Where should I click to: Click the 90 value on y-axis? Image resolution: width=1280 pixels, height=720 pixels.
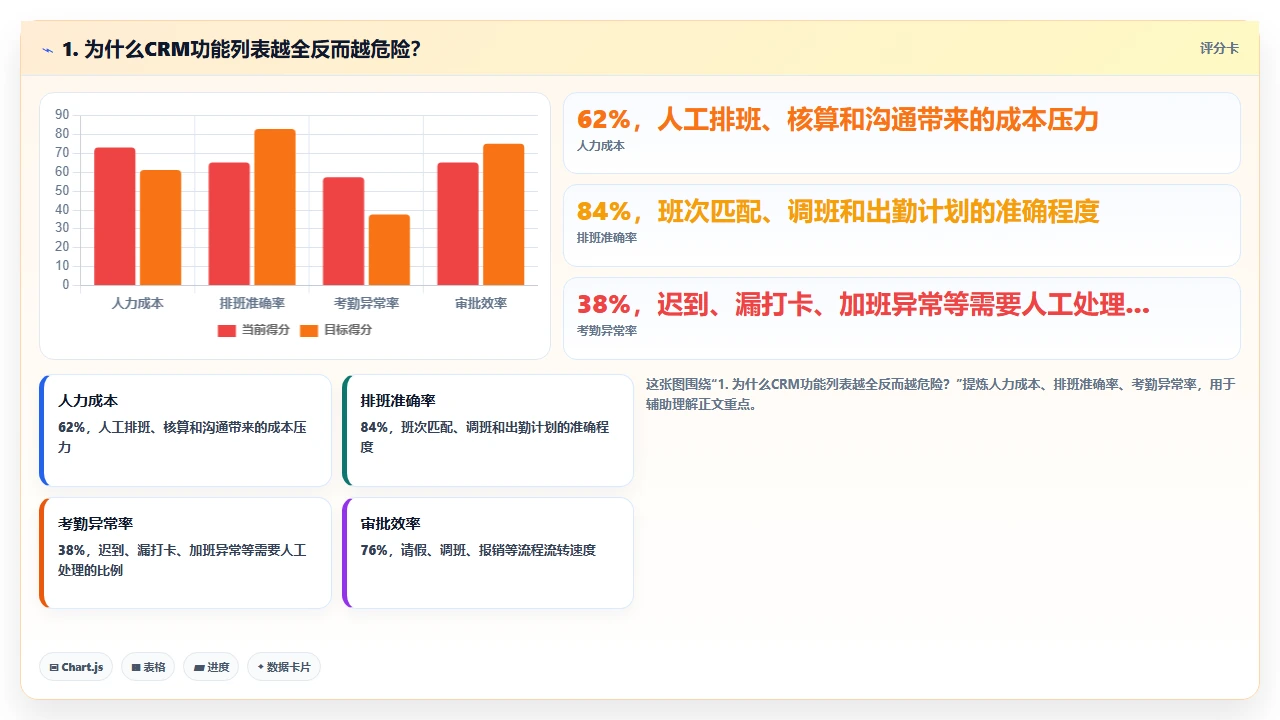[63, 114]
